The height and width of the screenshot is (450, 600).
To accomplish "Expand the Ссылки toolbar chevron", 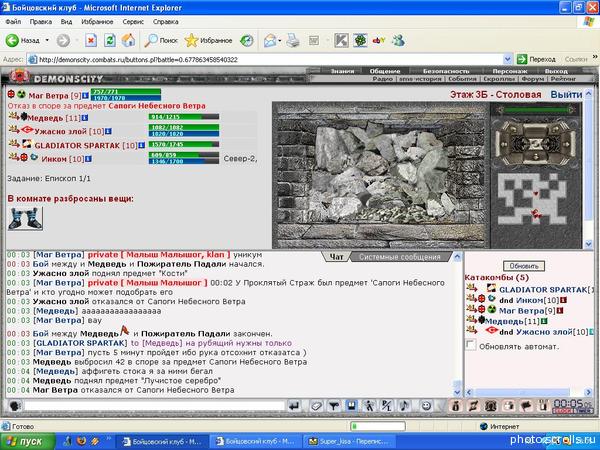I will (595, 57).
